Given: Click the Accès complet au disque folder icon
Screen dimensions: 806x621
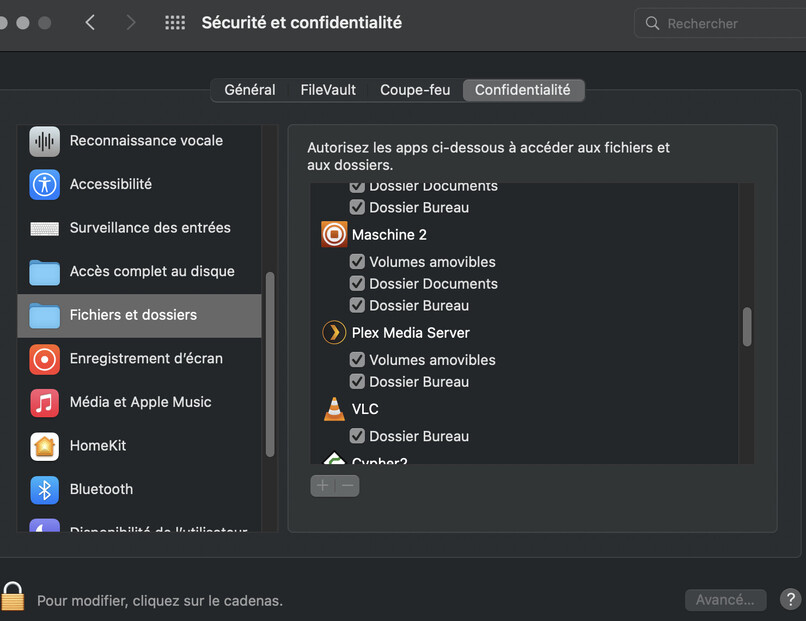Looking at the screenshot, I should 44,271.
